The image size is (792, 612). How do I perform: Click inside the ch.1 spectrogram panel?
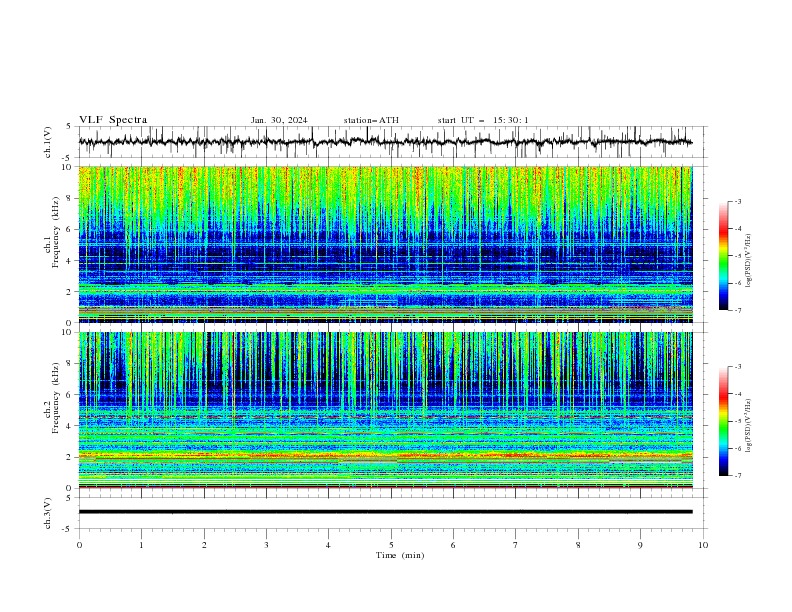(x=385, y=244)
